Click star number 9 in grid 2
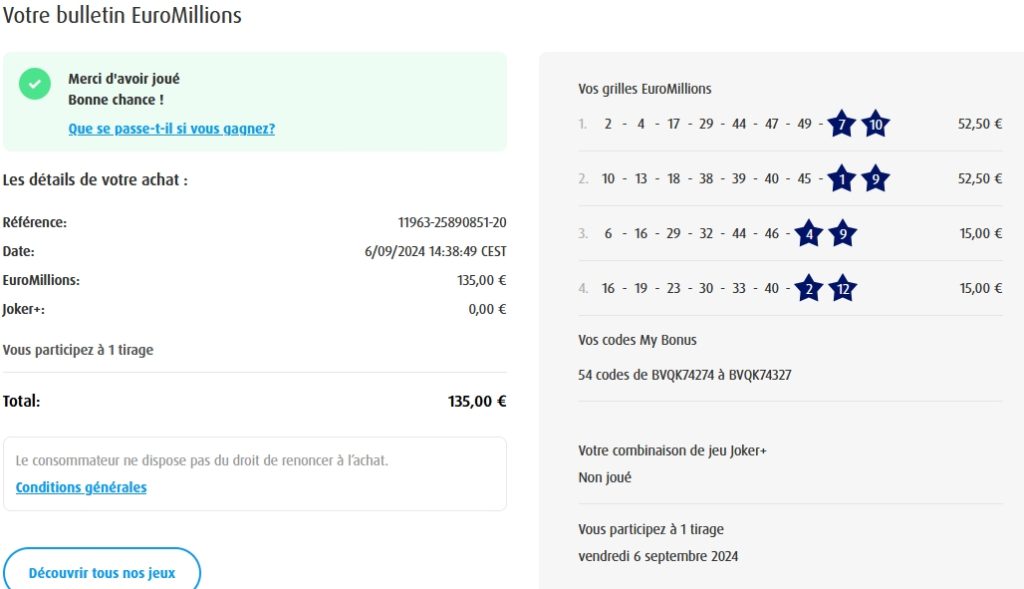 coord(875,179)
